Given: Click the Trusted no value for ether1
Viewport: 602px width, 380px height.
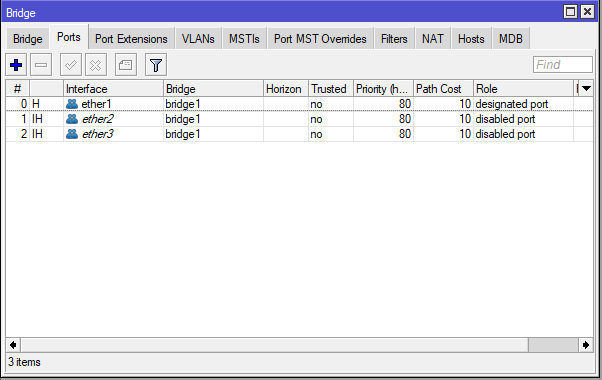Looking at the screenshot, I should pyautogui.click(x=316, y=104).
